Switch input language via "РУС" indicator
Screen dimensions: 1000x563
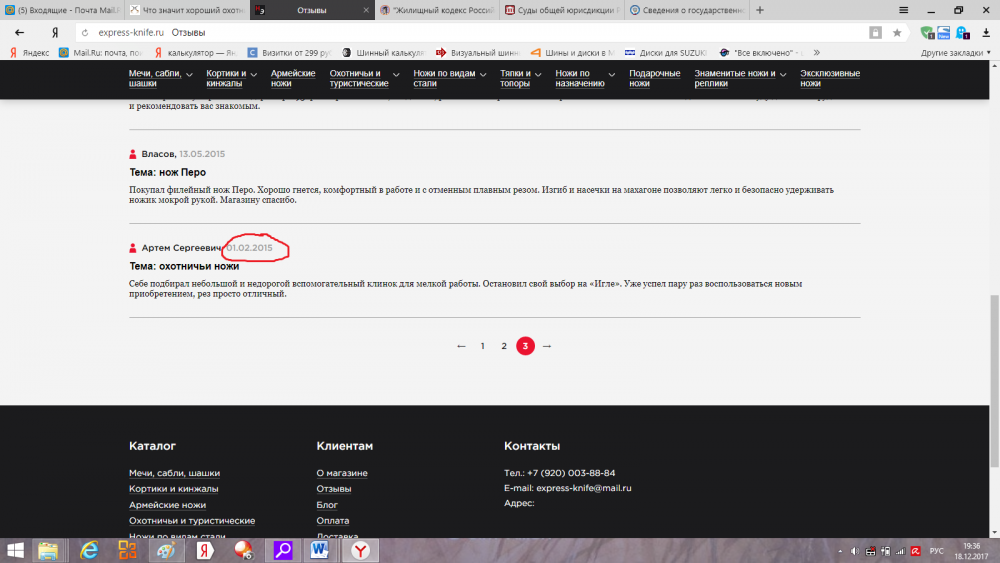pyautogui.click(x=936, y=550)
